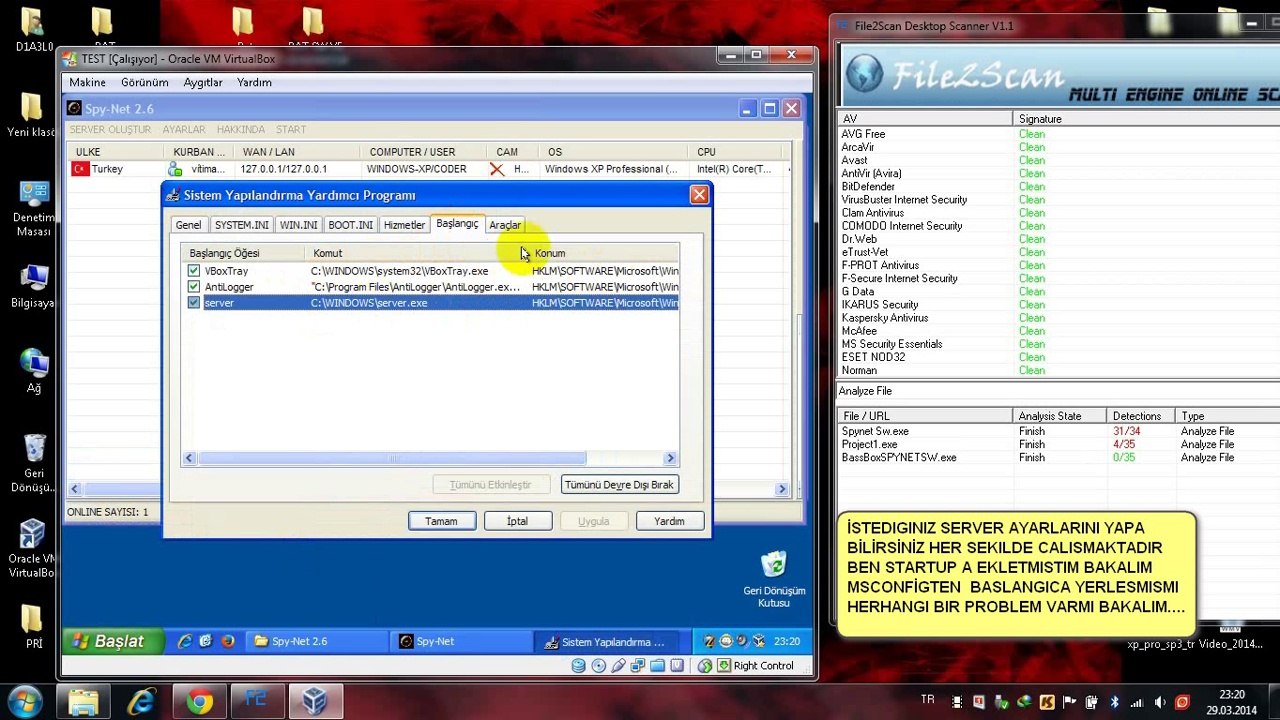The width and height of the screenshot is (1280, 720).
Task: Select BassBoxSPYNETSW.exe row in File2Scan
Action: pyautogui.click(x=1059, y=457)
